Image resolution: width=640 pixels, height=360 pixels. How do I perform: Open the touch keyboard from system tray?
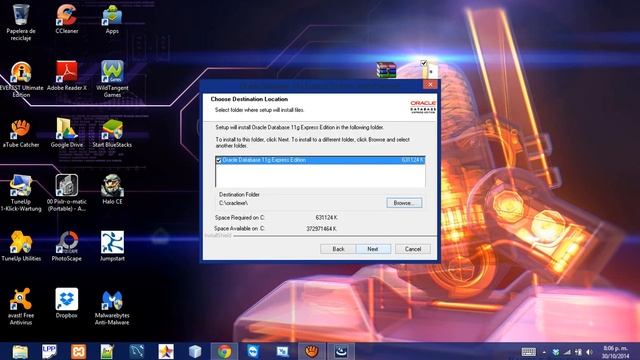(x=529, y=352)
